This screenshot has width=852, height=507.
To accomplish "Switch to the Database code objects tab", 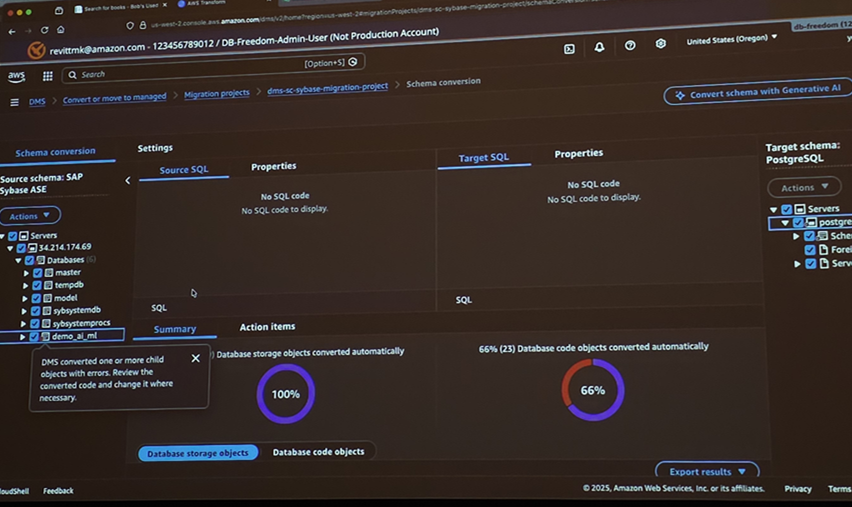I will [x=318, y=452].
